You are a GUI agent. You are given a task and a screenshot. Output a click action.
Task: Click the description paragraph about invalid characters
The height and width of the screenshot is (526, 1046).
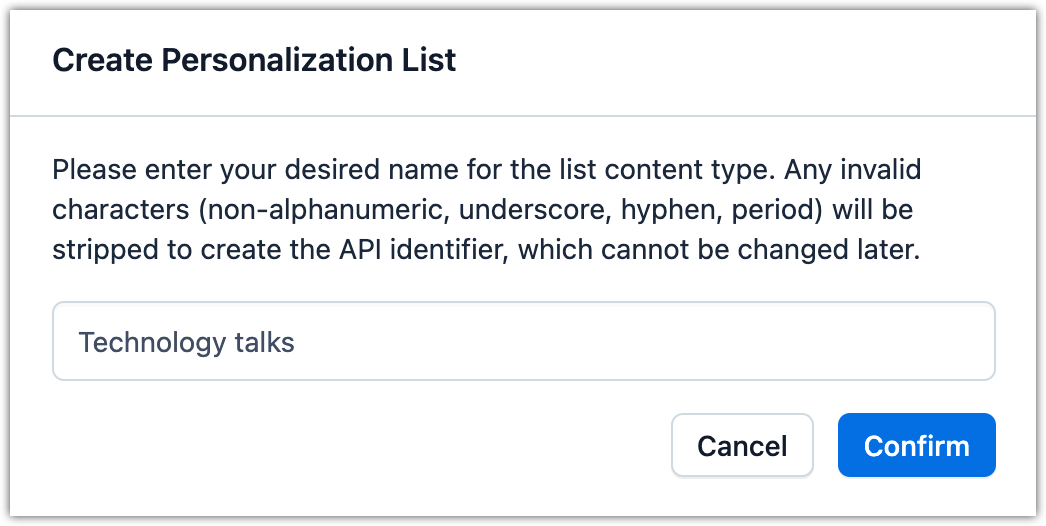tap(486, 210)
